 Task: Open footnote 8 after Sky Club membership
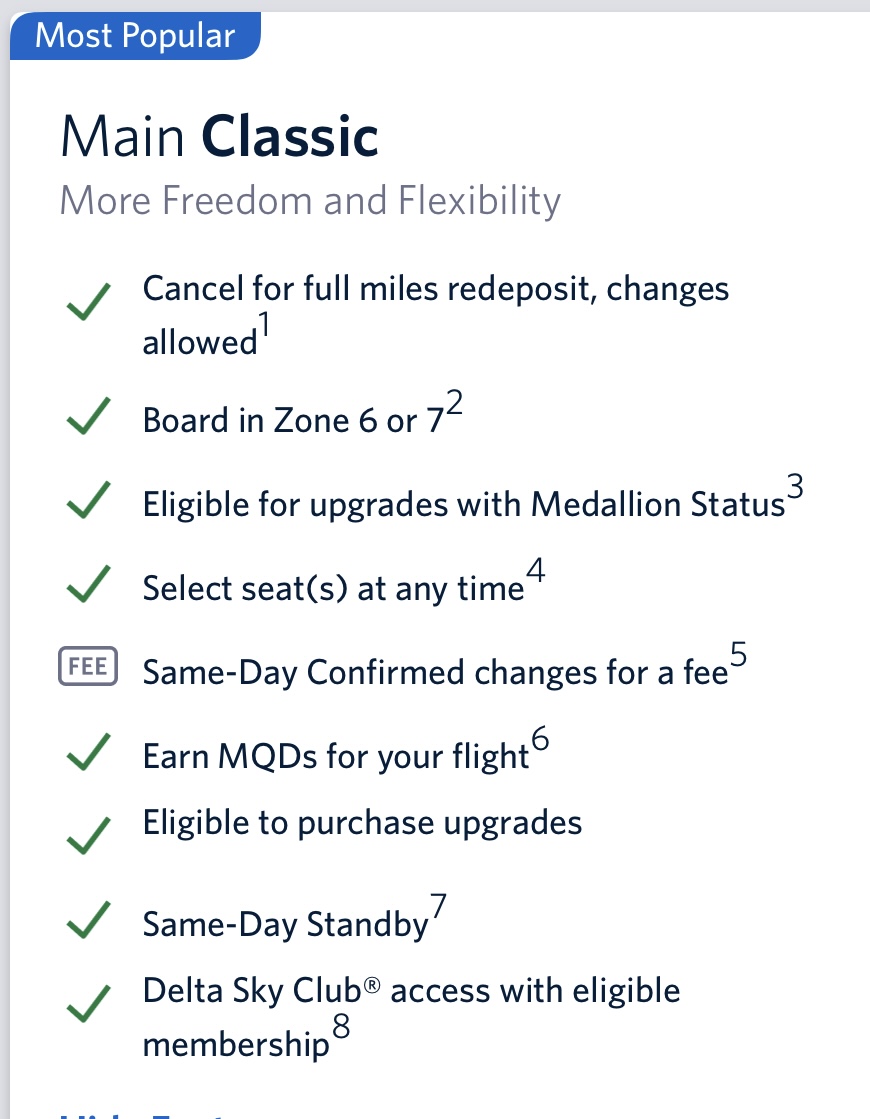(x=341, y=1027)
